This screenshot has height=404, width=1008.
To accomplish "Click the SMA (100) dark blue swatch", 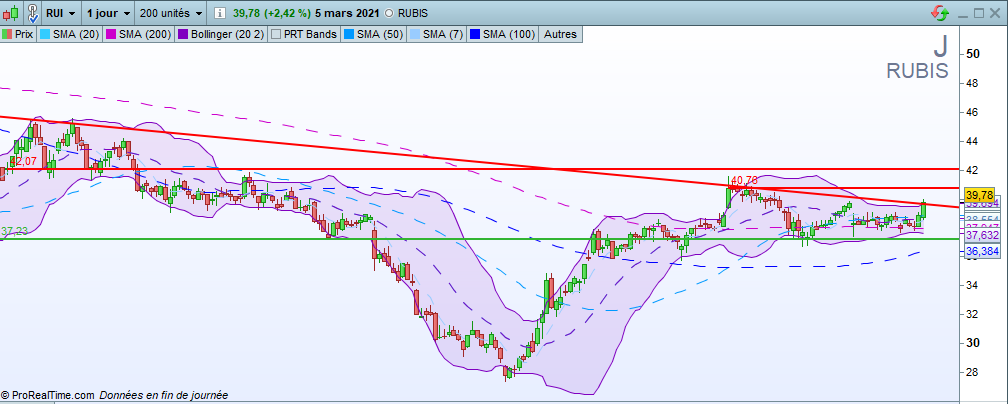I will (475, 34).
